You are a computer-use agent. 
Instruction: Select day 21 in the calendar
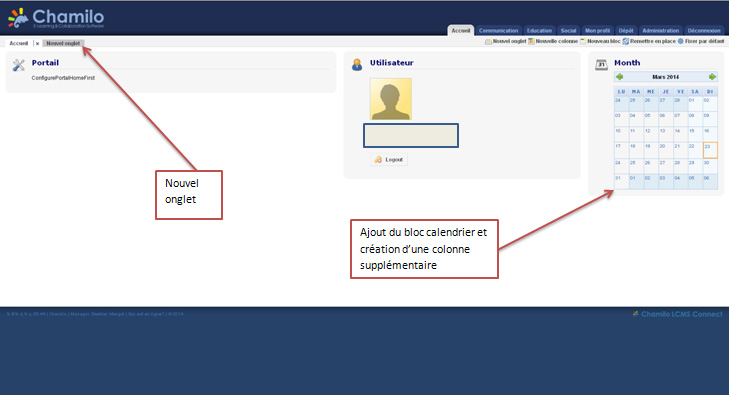[x=680, y=150]
